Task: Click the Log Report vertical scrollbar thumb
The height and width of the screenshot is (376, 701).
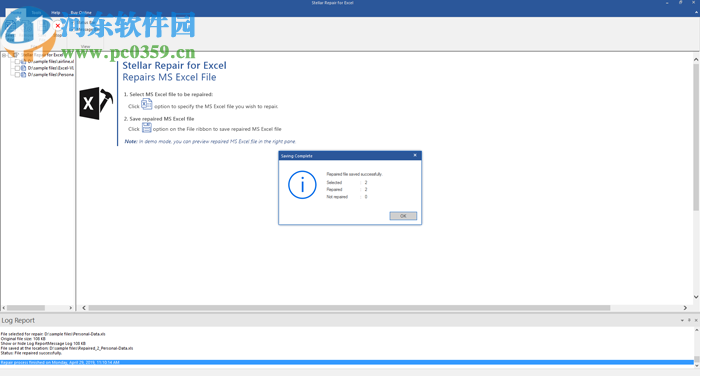Action: [x=697, y=359]
